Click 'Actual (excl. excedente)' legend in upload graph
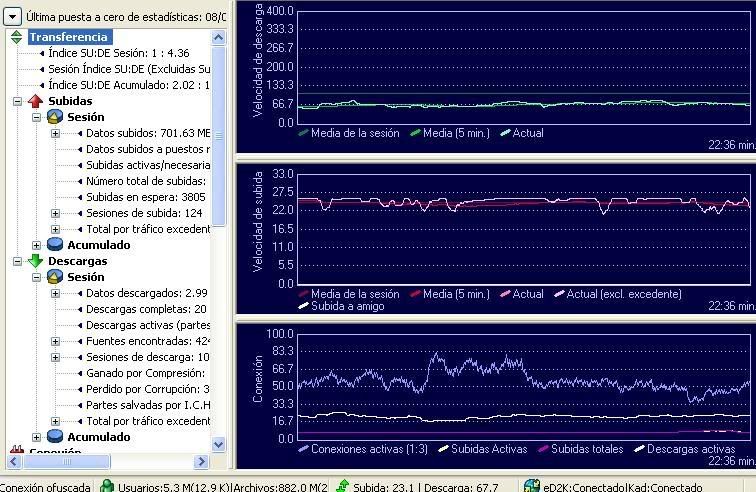756x492 pixels. [618, 294]
